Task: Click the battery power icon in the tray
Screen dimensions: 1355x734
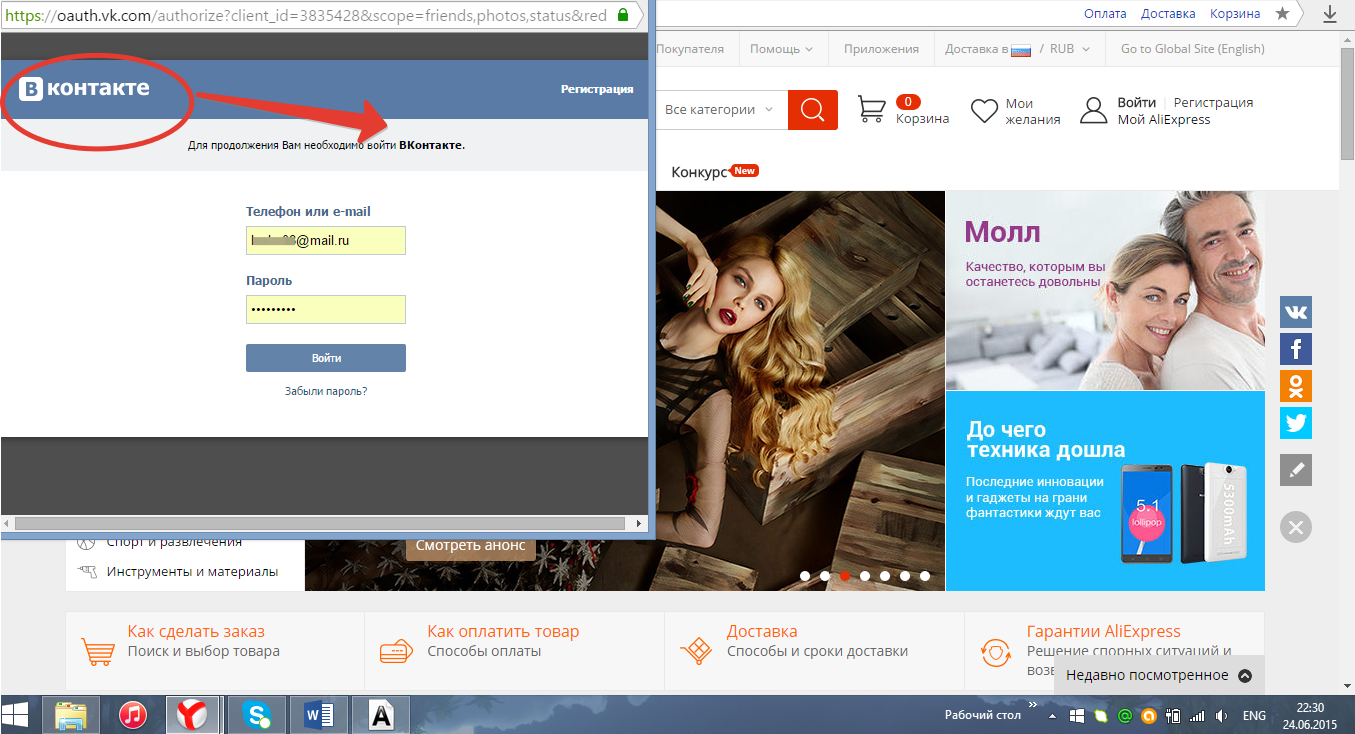Action: 1174,716
